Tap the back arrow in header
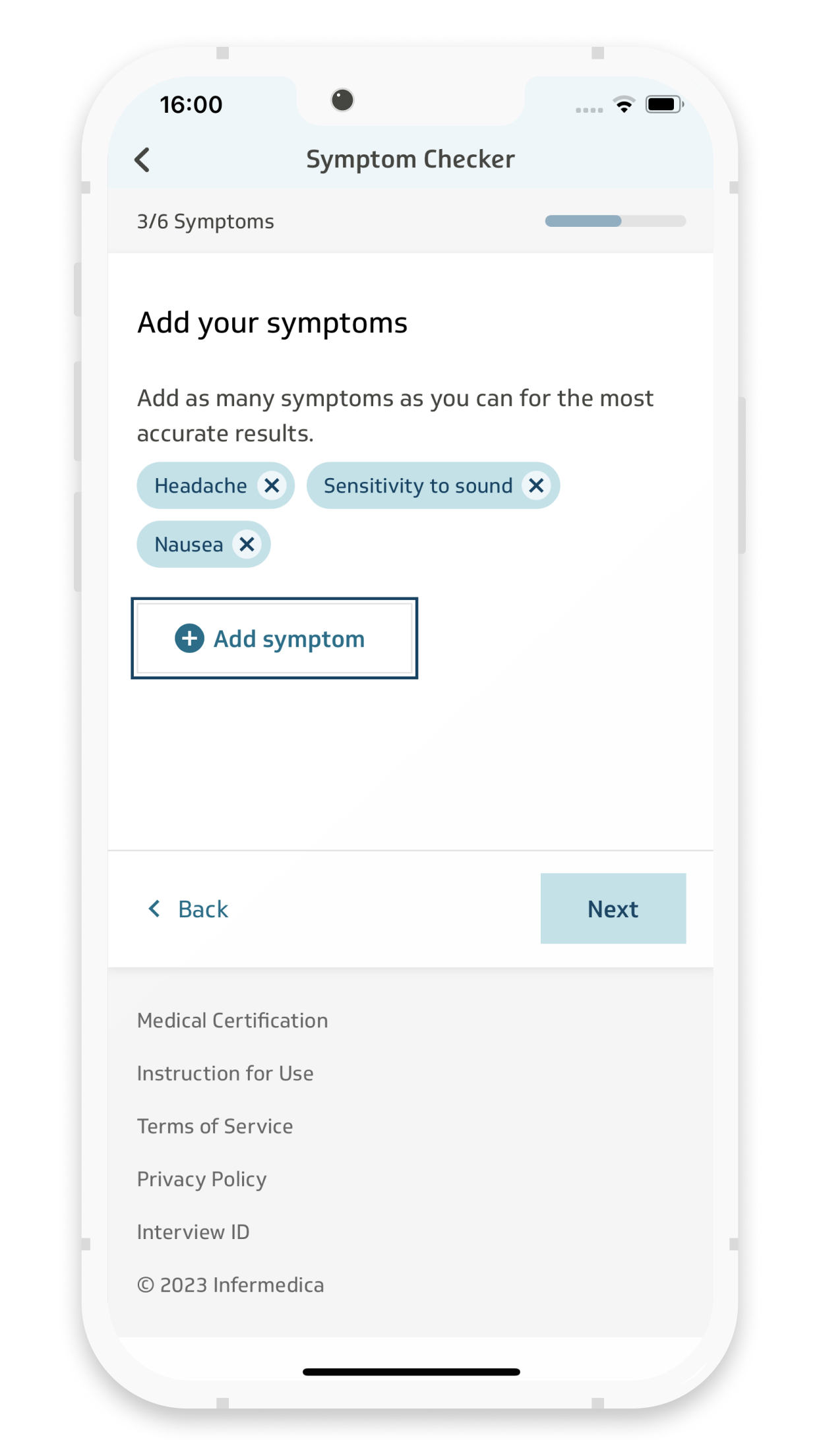The height and width of the screenshot is (1456, 819). tap(142, 160)
